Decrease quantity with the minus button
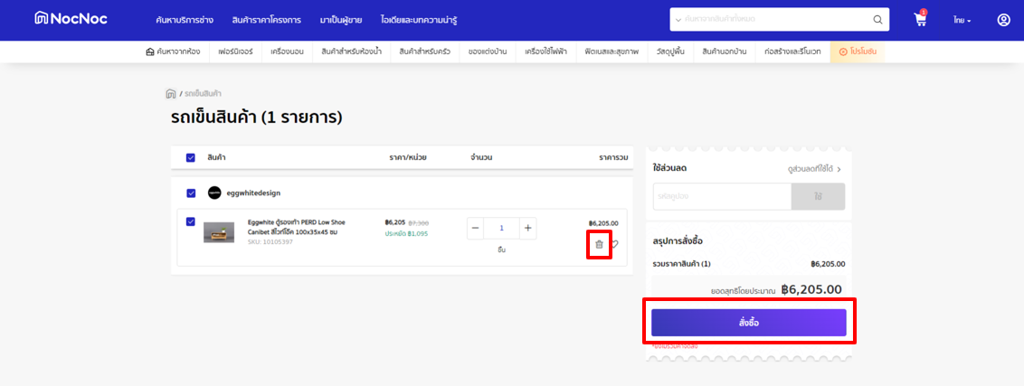 (475, 228)
